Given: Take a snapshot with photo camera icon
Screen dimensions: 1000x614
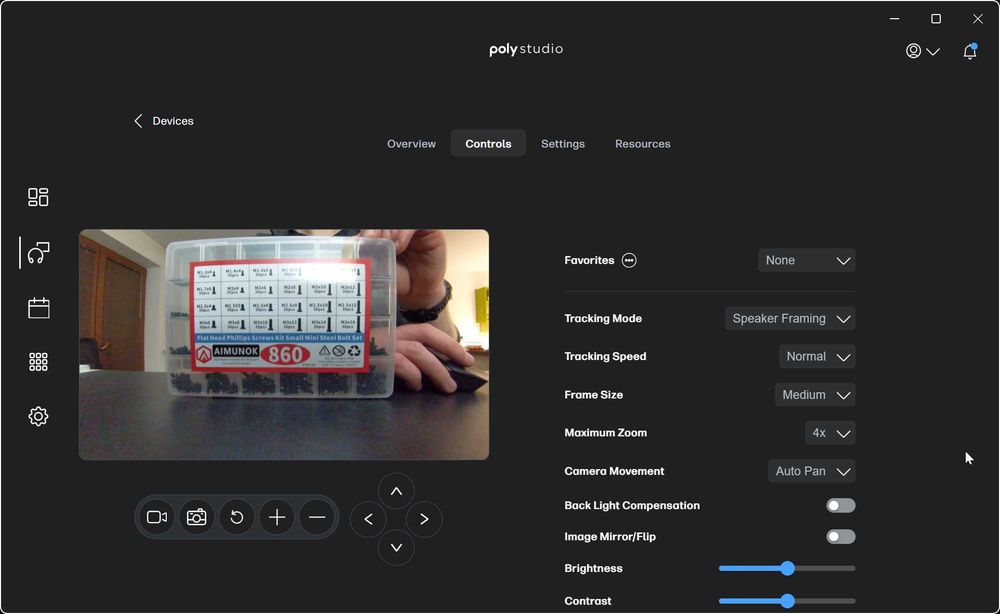Looking at the screenshot, I should 196,517.
